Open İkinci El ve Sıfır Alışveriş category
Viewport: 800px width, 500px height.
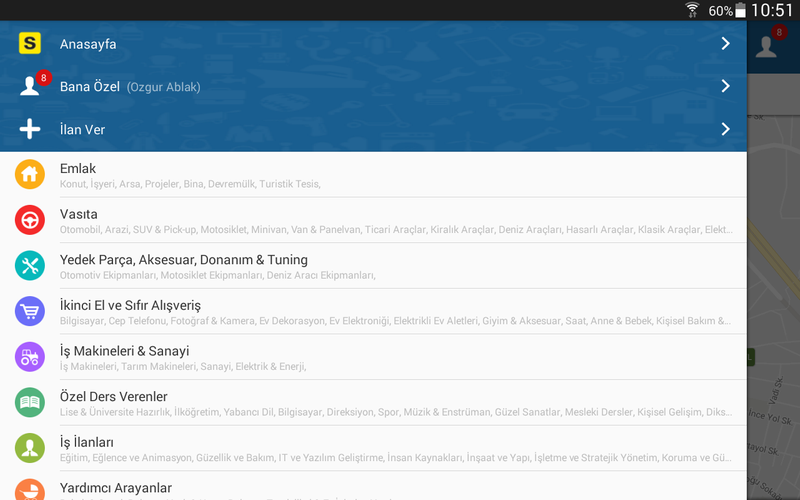tap(373, 311)
